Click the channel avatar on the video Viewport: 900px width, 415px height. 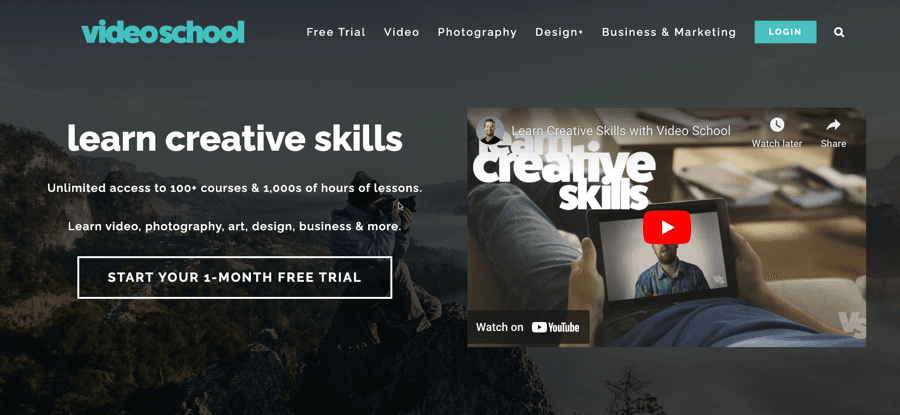click(x=490, y=131)
